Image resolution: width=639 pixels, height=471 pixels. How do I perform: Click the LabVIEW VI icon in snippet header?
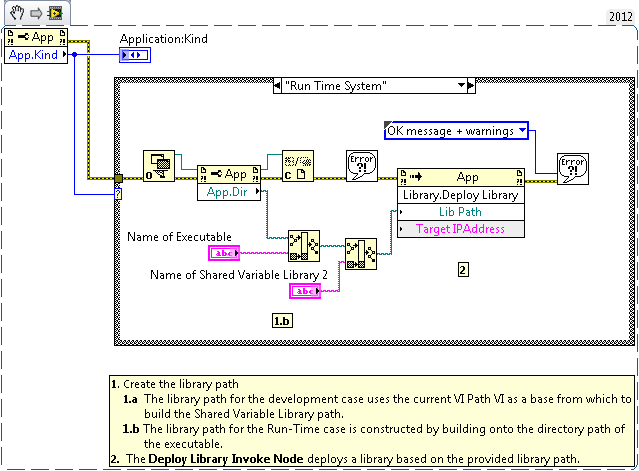pyautogui.click(x=57, y=15)
